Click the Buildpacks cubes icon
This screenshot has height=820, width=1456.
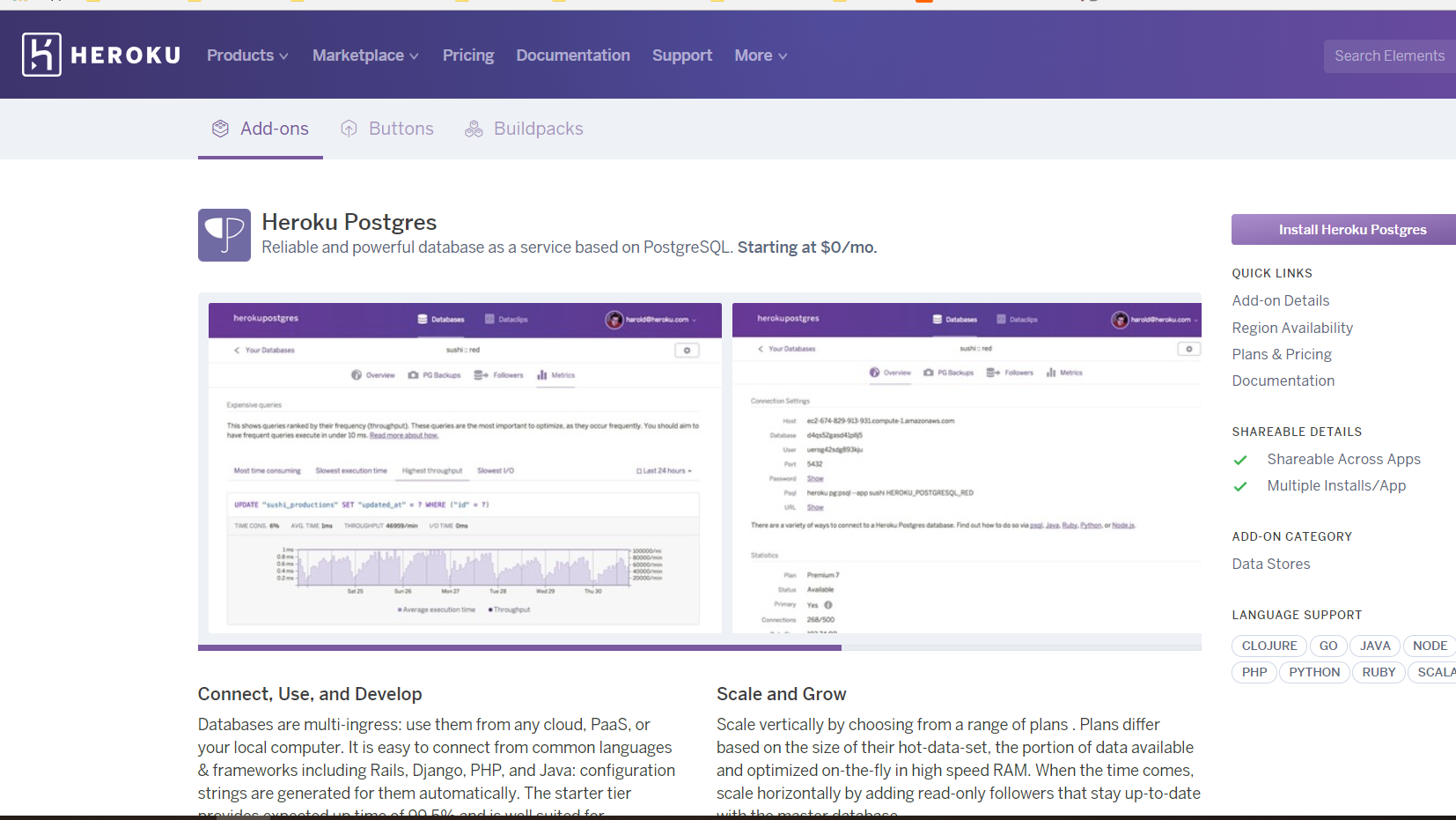tap(474, 129)
